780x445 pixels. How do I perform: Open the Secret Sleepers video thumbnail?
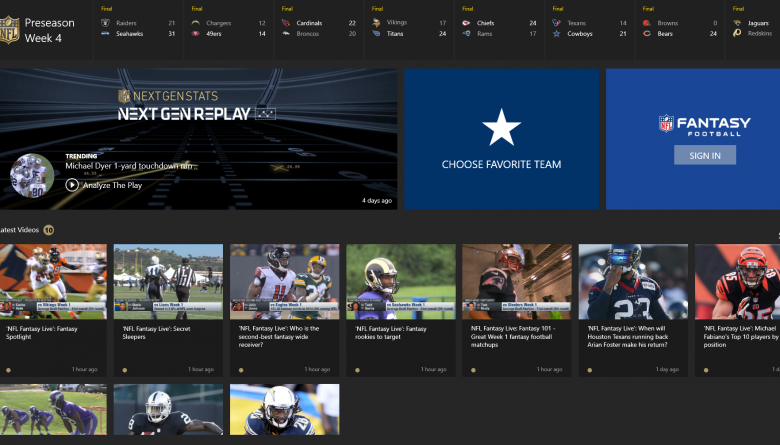(x=168, y=281)
